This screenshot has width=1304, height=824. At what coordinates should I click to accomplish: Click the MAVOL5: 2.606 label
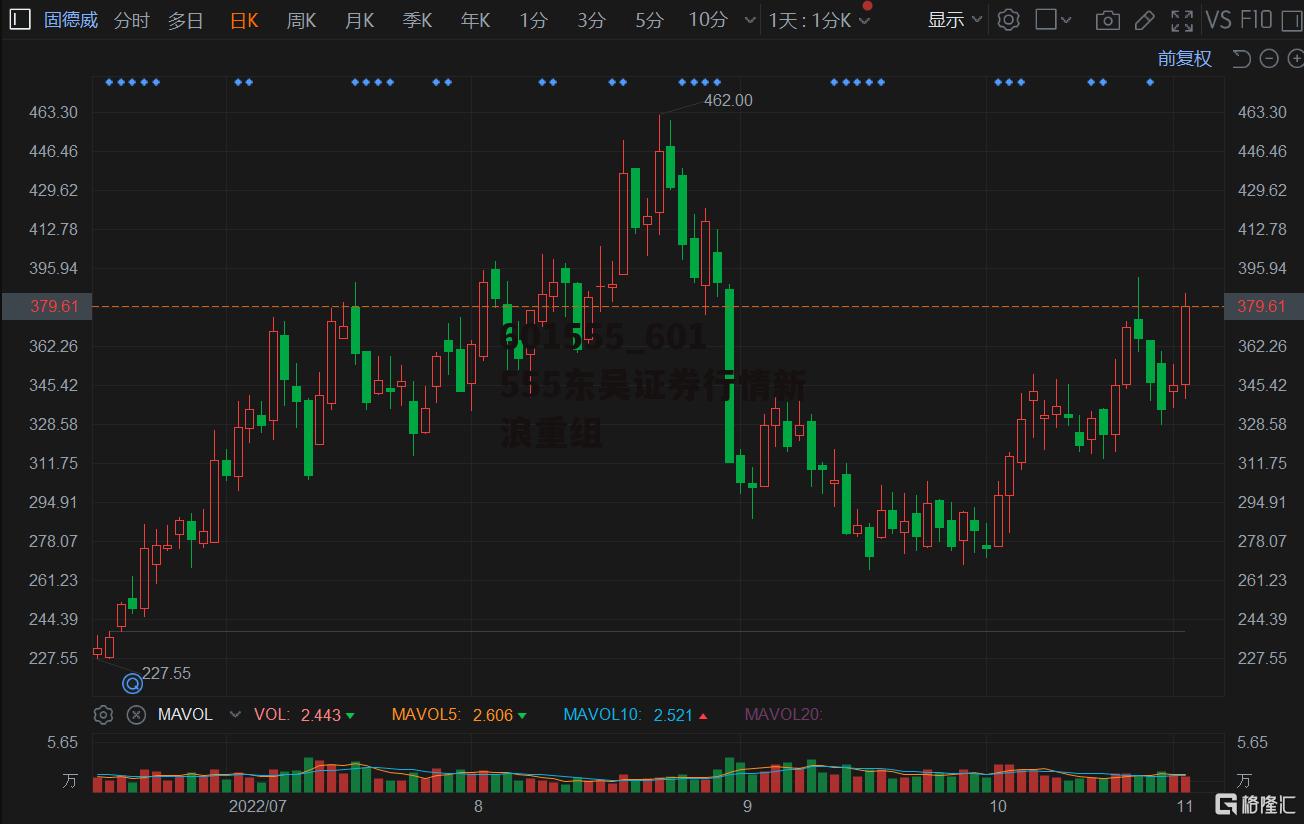(459, 714)
